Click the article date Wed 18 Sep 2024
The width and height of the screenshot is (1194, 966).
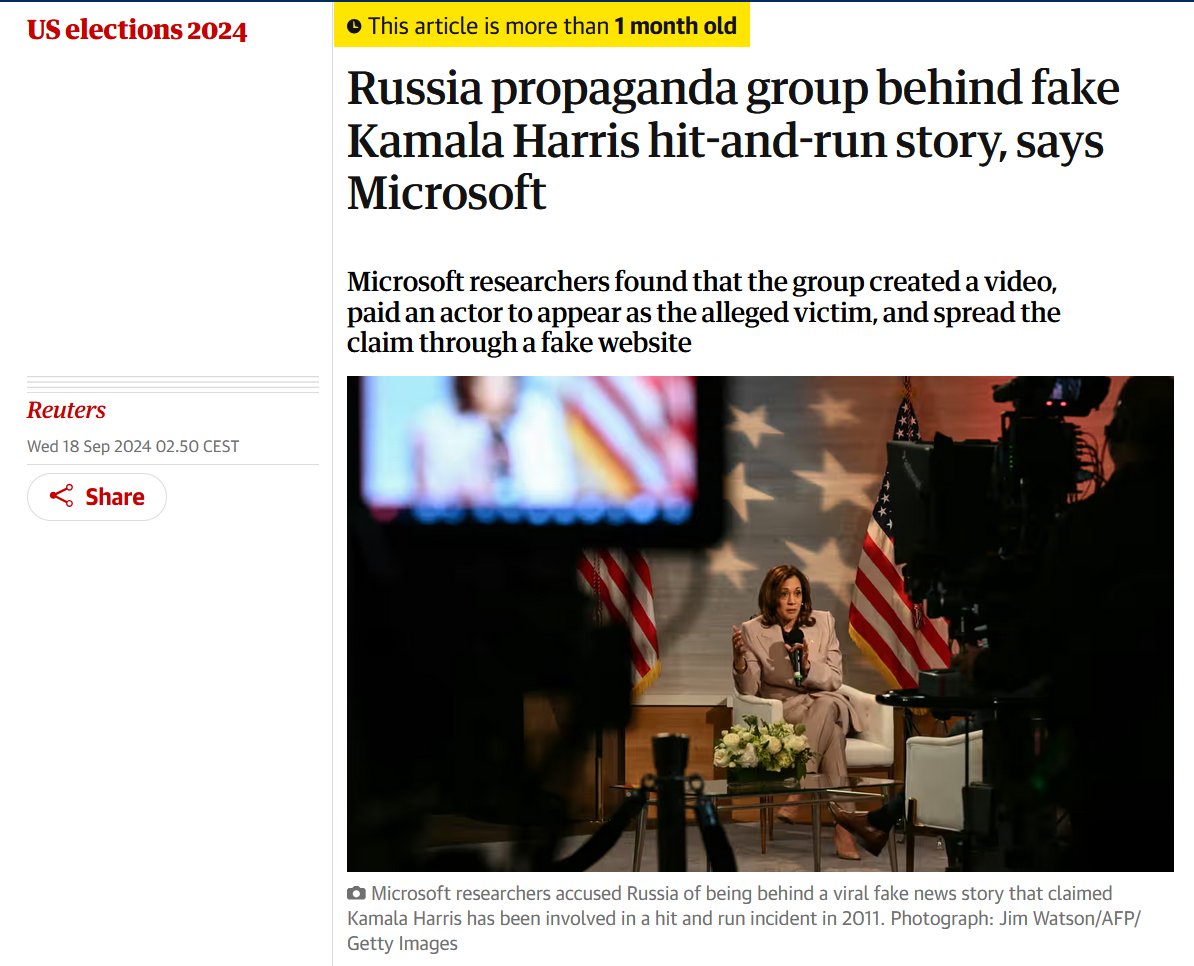click(133, 446)
